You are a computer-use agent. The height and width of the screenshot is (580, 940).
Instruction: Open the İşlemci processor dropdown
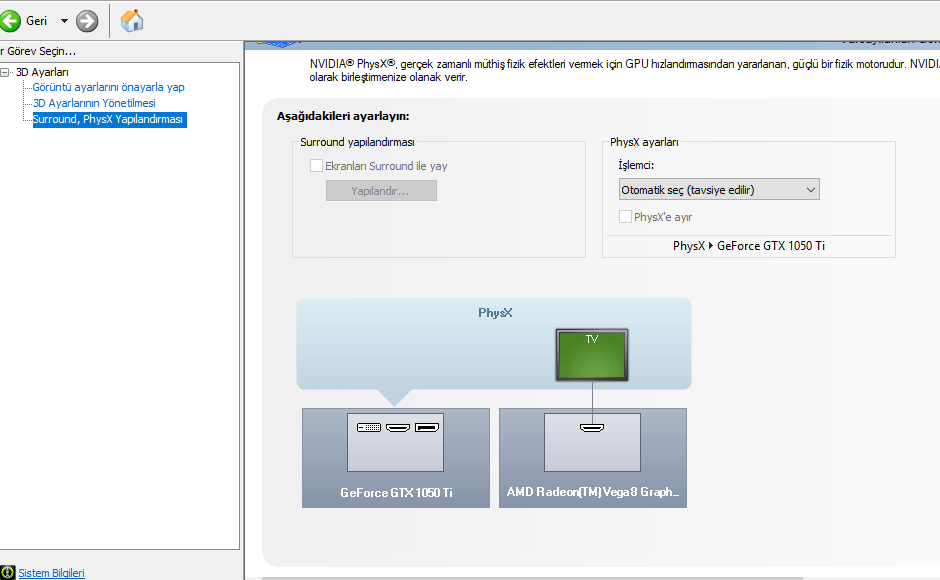pyautogui.click(x=719, y=190)
